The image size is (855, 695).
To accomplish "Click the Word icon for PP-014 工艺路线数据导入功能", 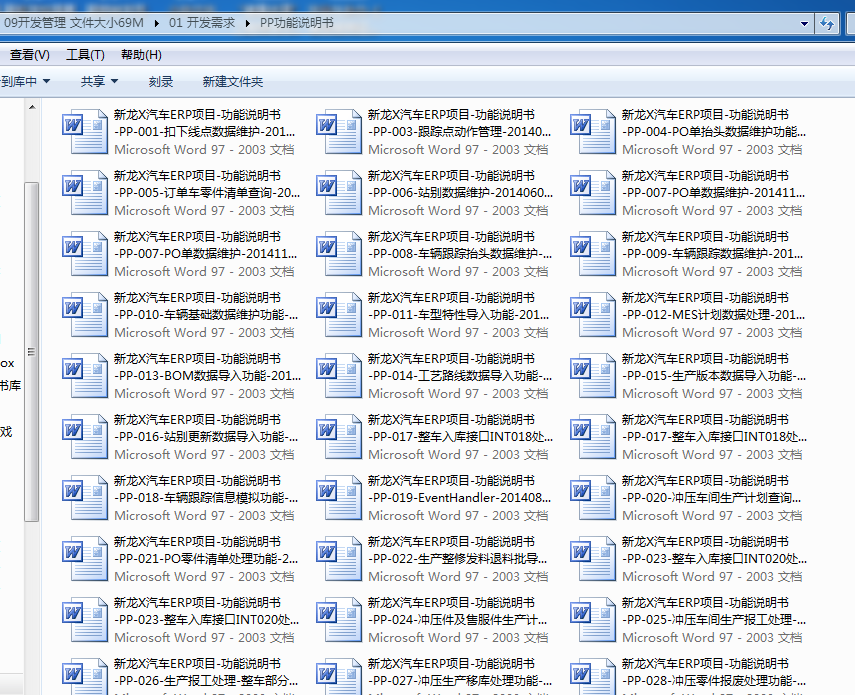I will [x=339, y=376].
